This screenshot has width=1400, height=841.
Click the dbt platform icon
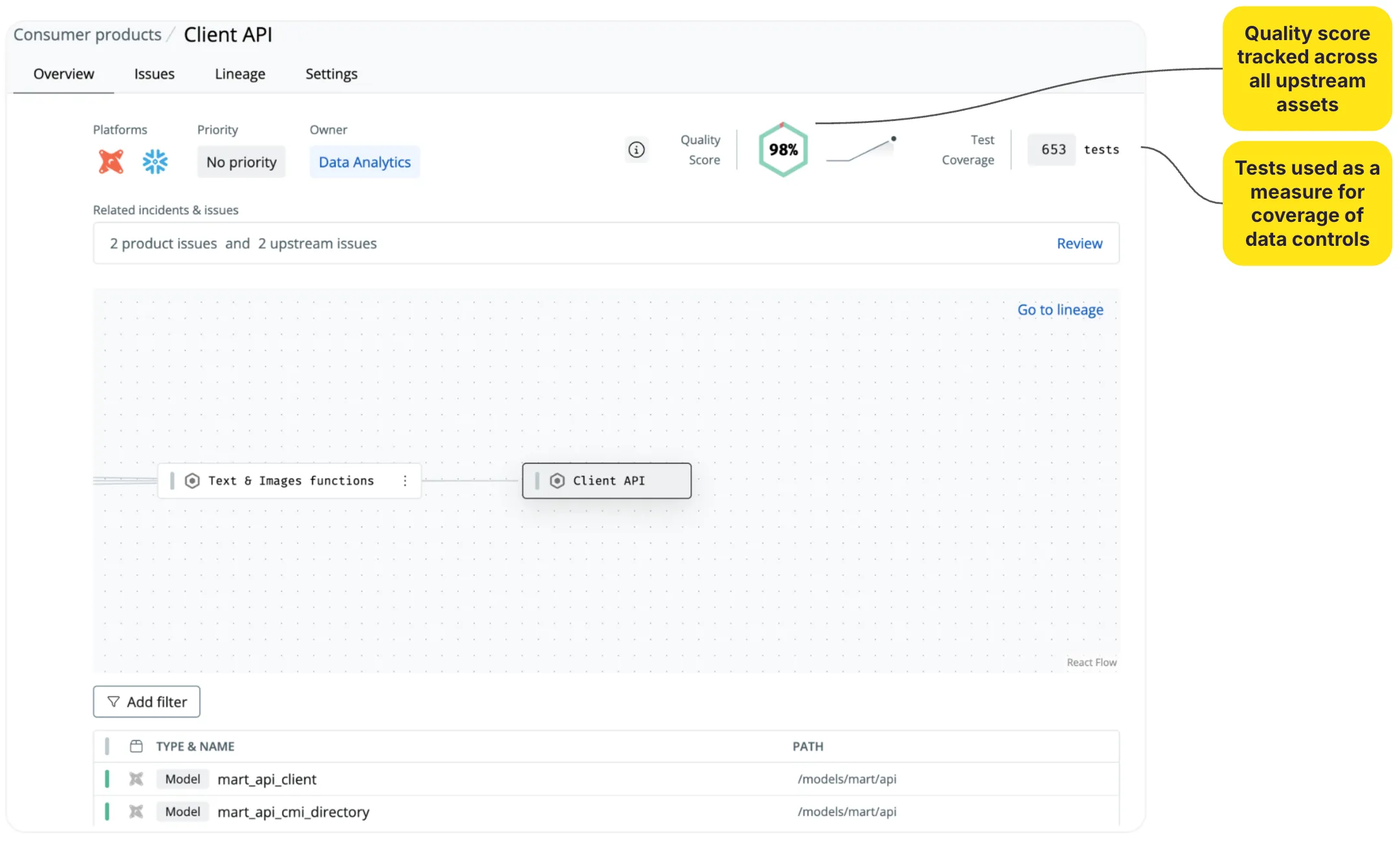tap(111, 162)
